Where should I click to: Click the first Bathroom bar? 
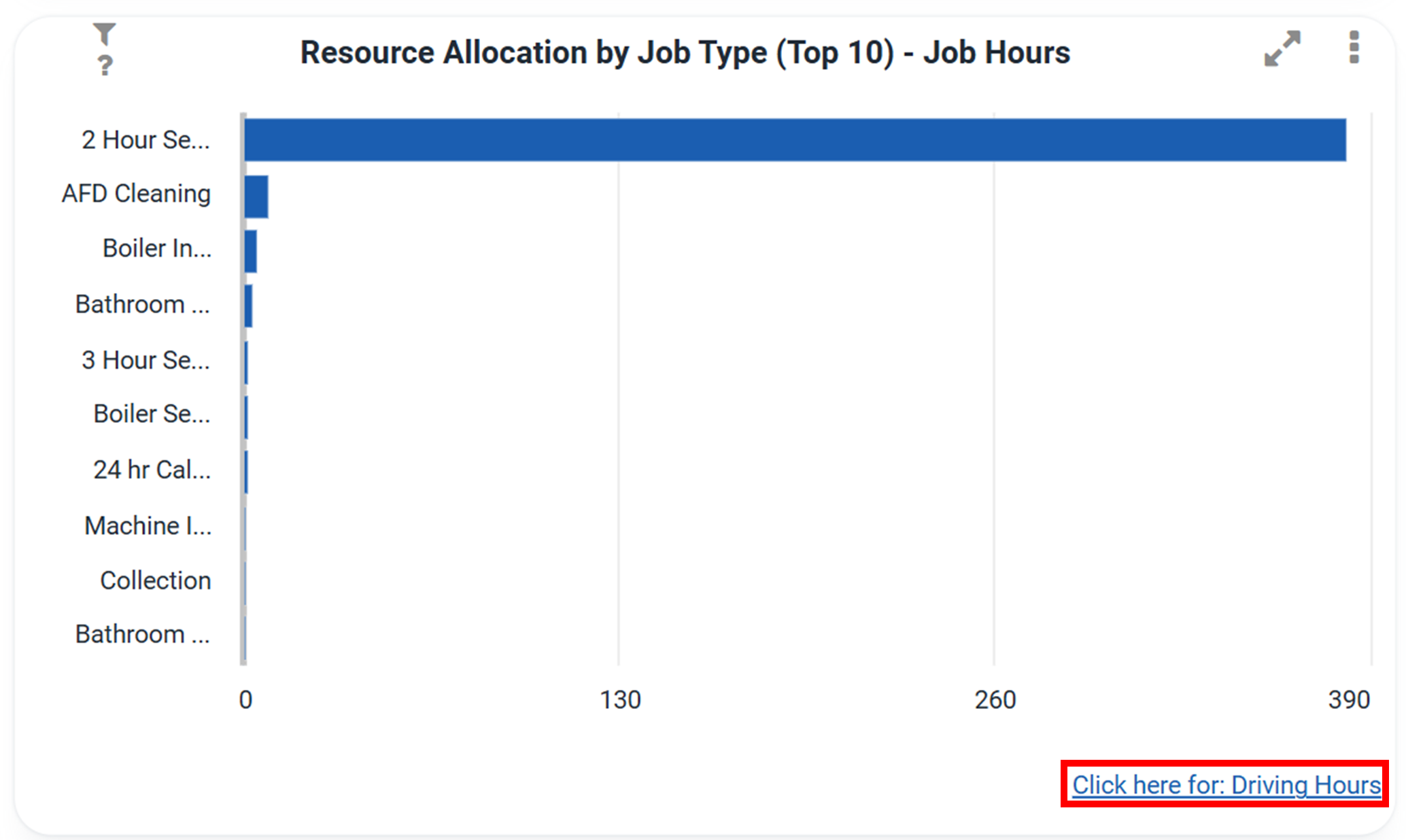pyautogui.click(x=249, y=307)
